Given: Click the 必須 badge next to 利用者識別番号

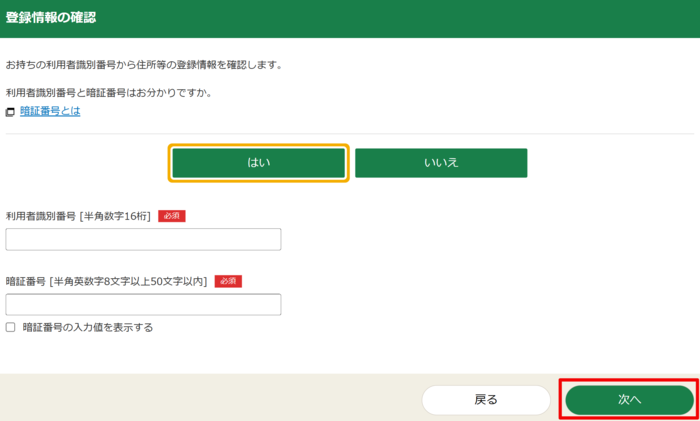Looking at the screenshot, I should tap(172, 217).
